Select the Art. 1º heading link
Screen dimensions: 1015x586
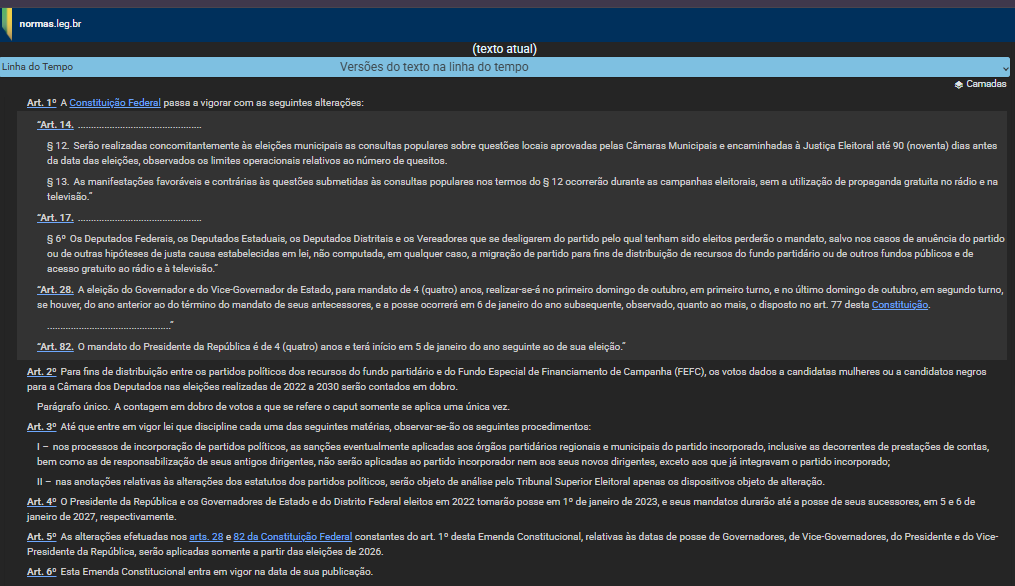[x=41, y=103]
